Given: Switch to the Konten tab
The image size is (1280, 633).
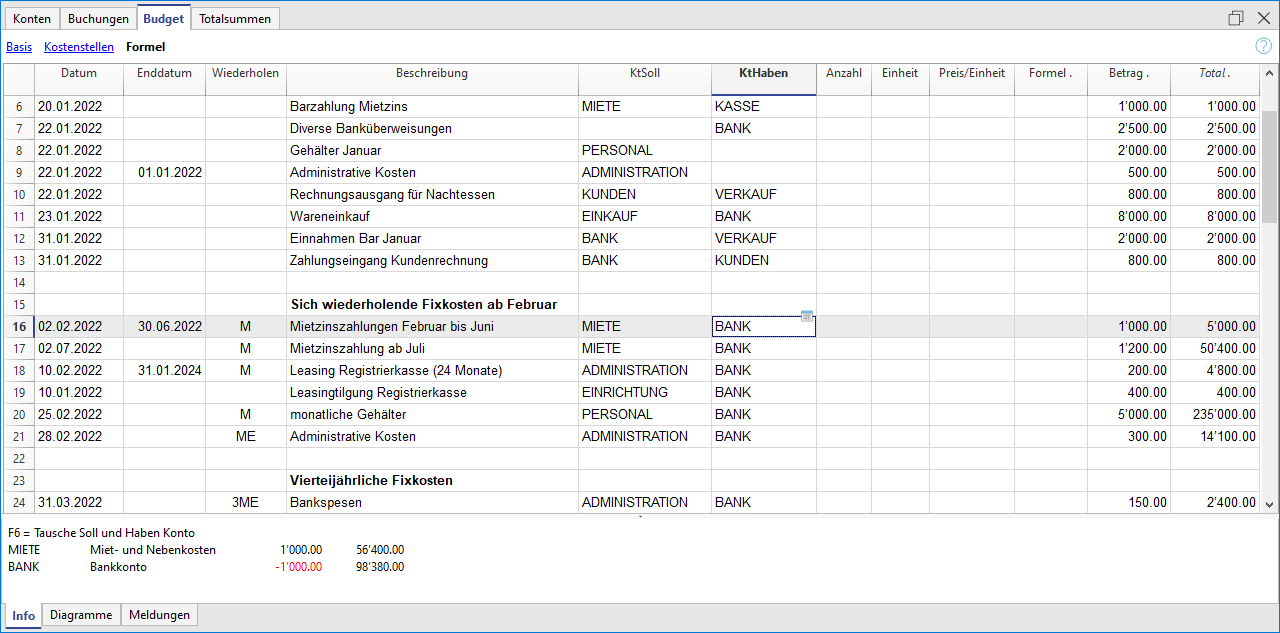Looking at the screenshot, I should [x=32, y=19].
